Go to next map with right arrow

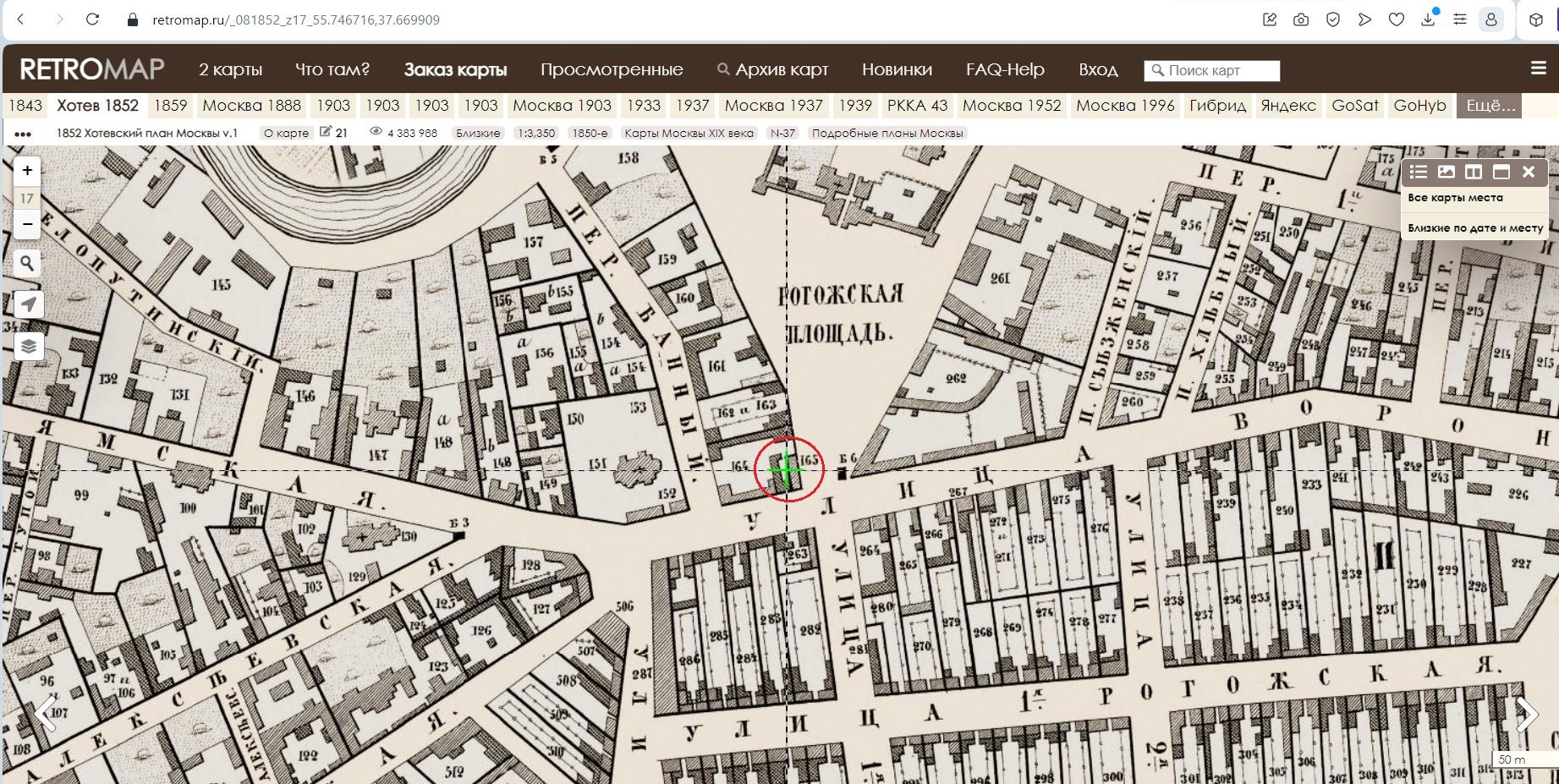pos(1527,715)
